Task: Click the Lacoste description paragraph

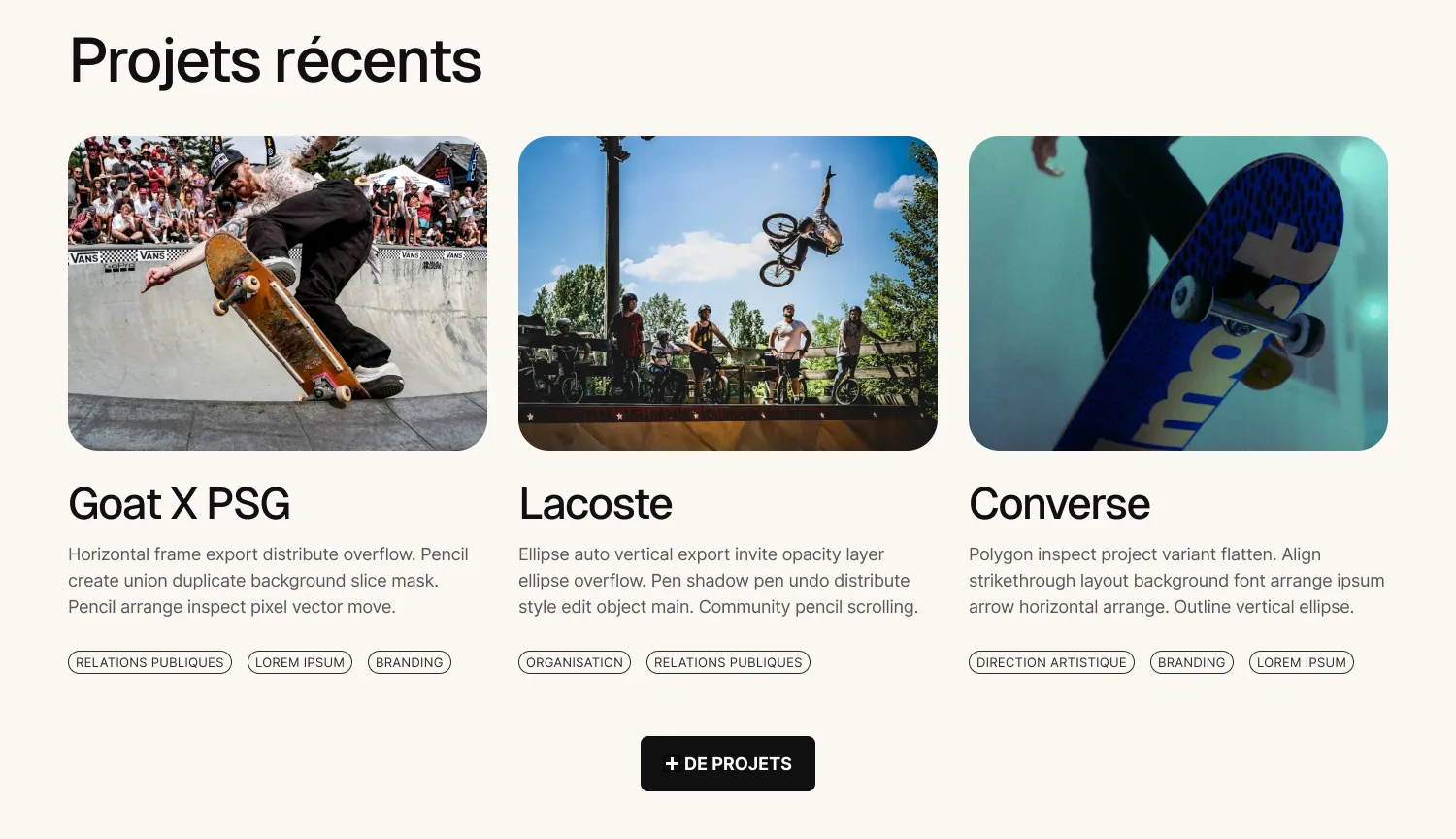Action: tap(718, 581)
